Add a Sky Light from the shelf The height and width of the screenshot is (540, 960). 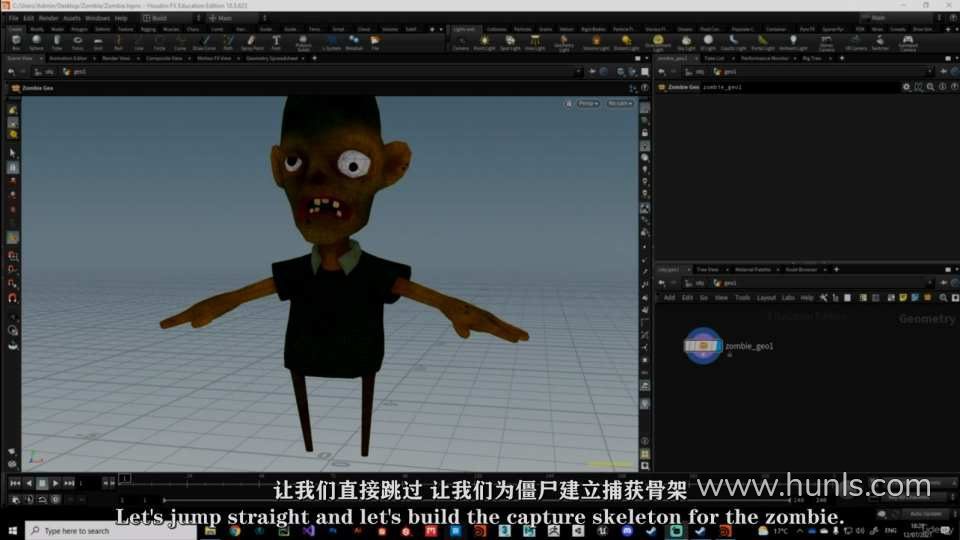pyautogui.click(x=686, y=42)
